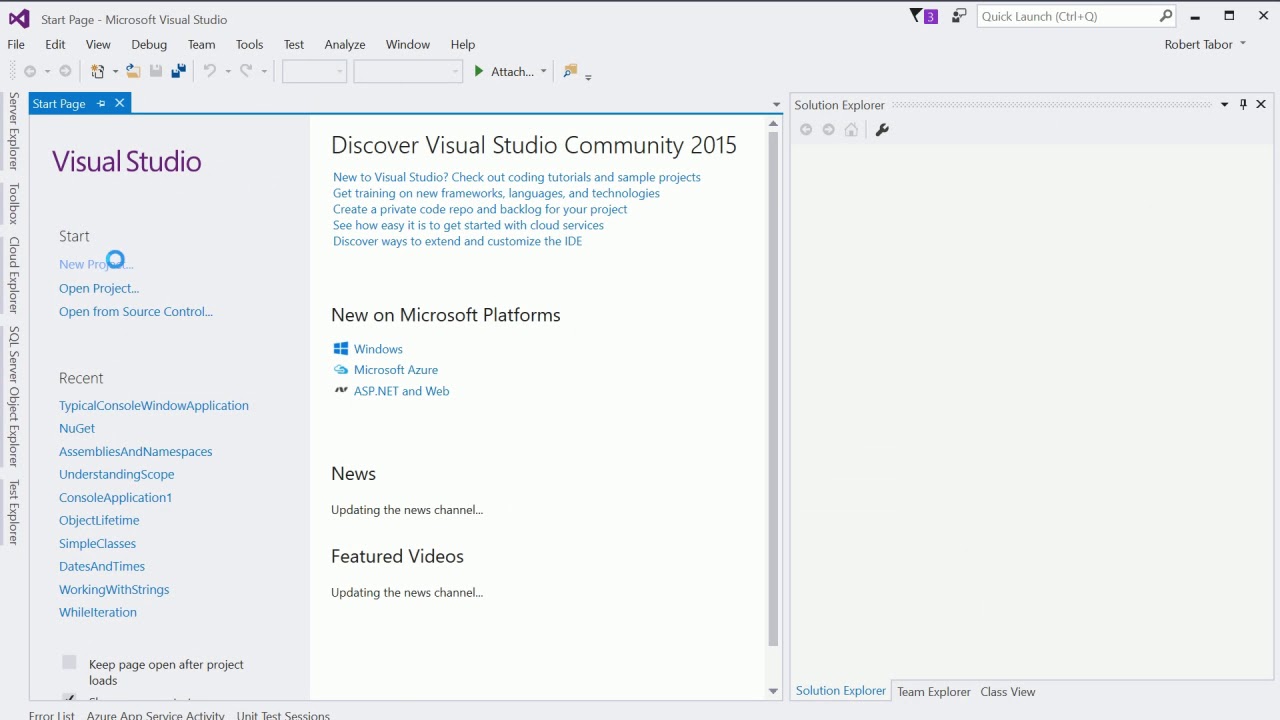Open recent project WorkingWithStrings
The height and width of the screenshot is (720, 1280).
tap(114, 589)
